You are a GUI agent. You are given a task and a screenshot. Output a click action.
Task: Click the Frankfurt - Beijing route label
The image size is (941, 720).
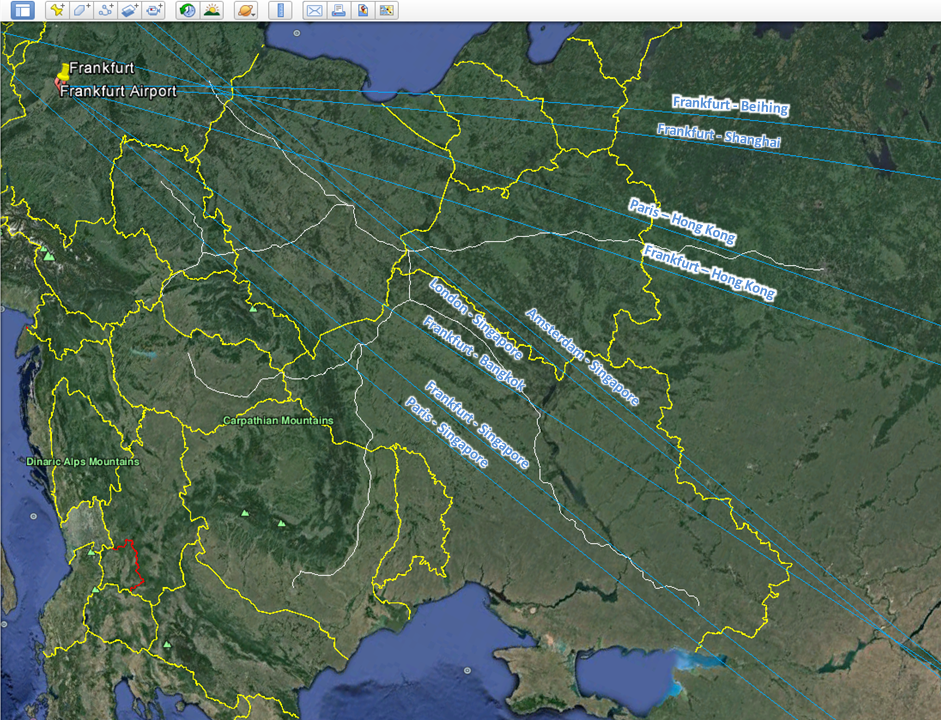[x=730, y=105]
